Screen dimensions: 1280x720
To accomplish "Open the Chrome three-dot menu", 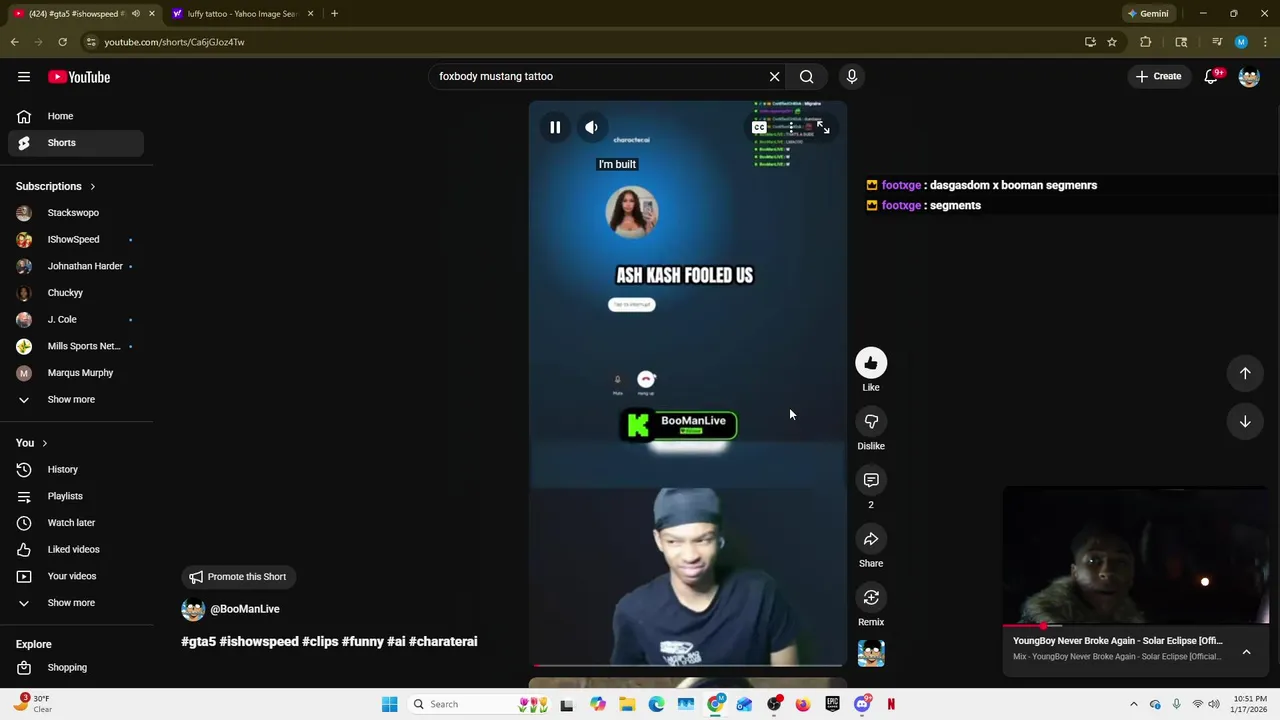I will tap(1264, 42).
